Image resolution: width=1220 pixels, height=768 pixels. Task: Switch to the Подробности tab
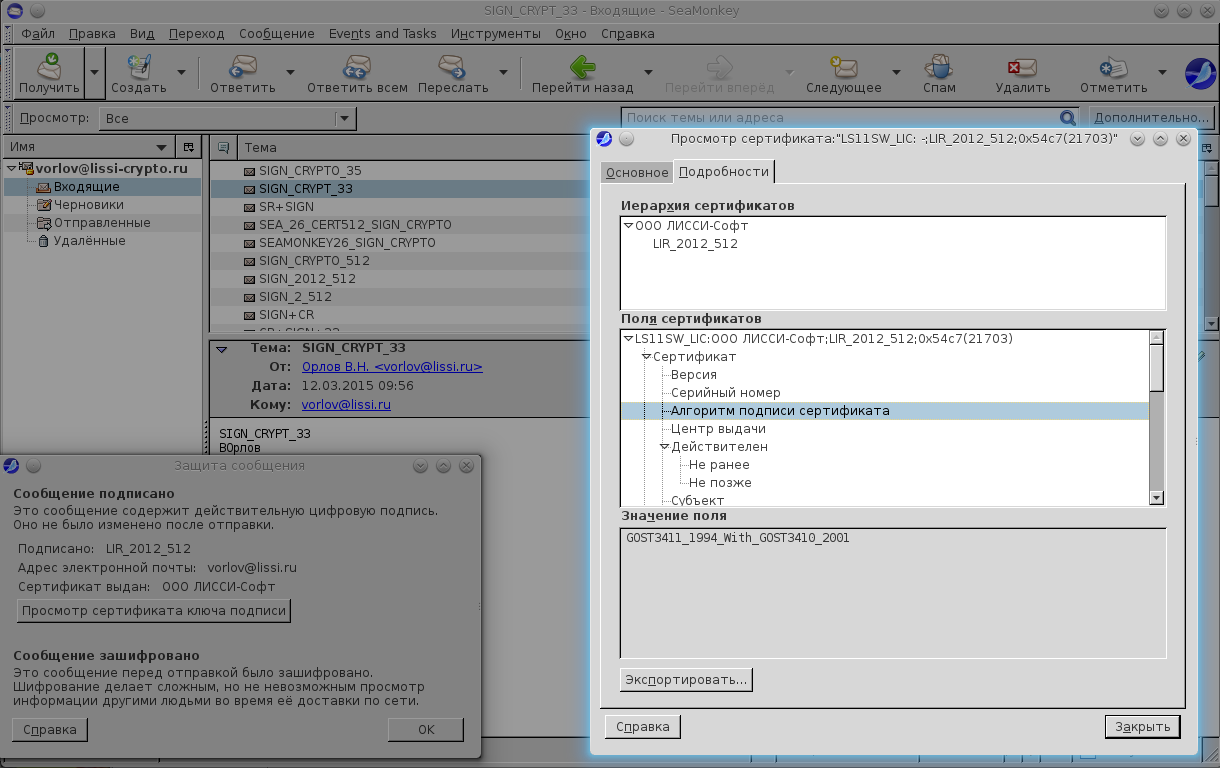[724, 172]
